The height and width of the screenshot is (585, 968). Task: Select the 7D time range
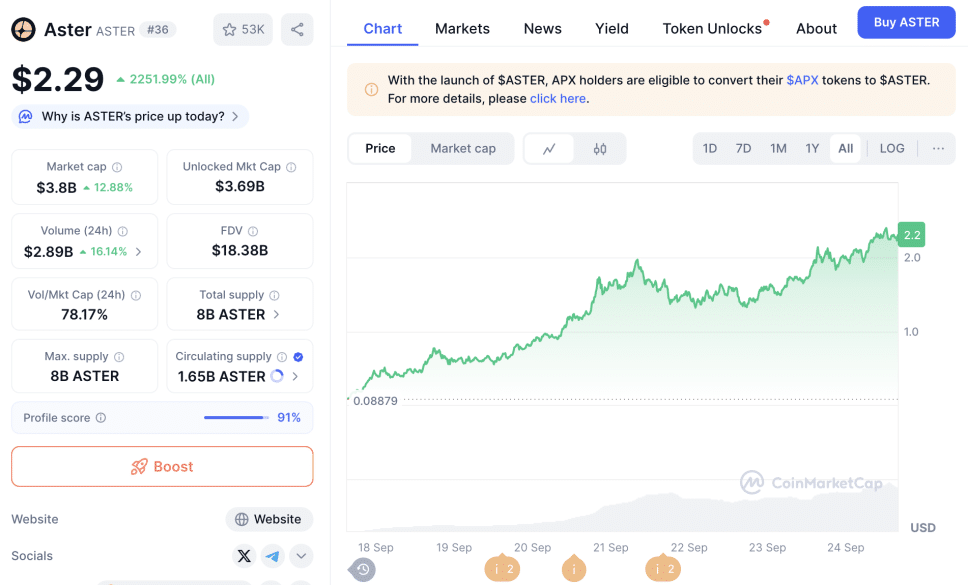pos(743,148)
